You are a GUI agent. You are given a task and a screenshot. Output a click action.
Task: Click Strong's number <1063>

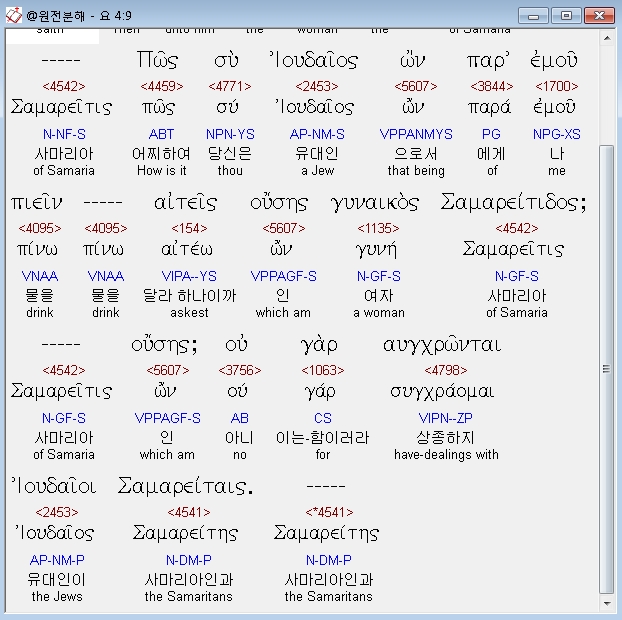point(323,370)
